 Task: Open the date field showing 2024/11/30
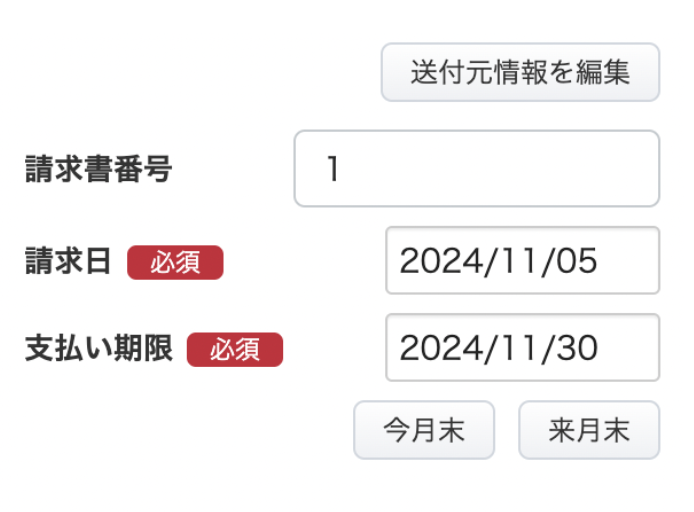click(x=522, y=348)
